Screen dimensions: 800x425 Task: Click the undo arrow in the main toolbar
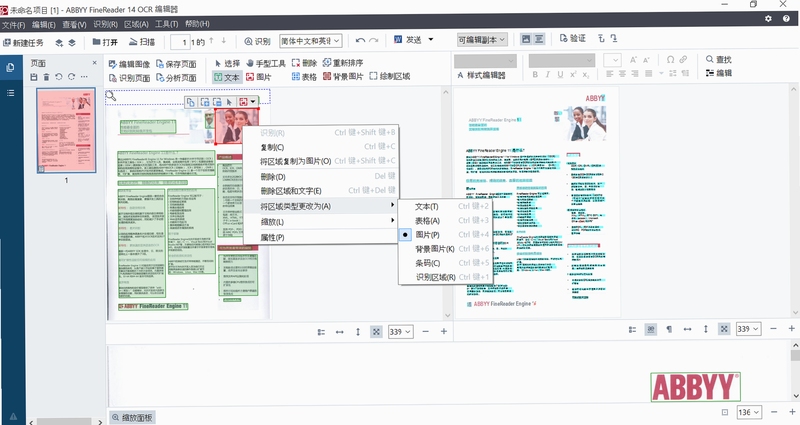[360, 41]
